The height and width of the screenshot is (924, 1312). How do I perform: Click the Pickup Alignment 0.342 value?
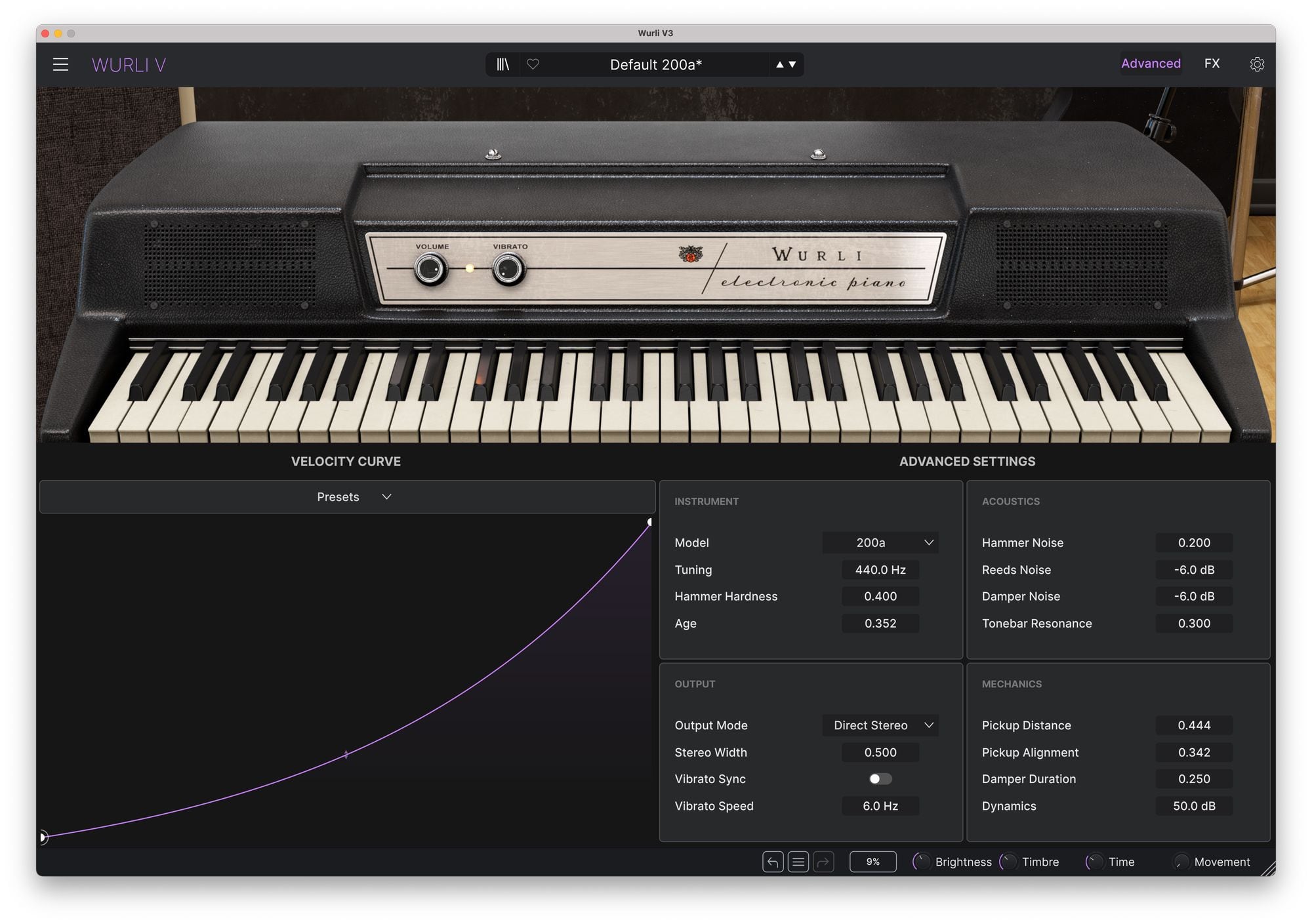click(x=1194, y=752)
